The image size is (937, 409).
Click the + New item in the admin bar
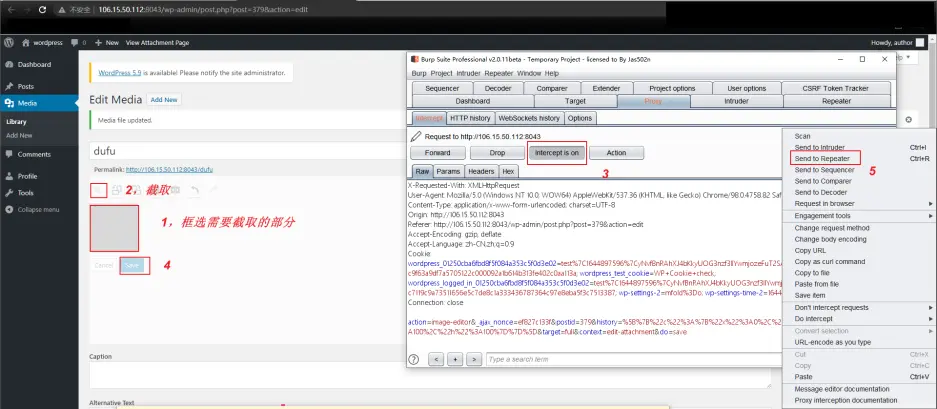(x=108, y=42)
